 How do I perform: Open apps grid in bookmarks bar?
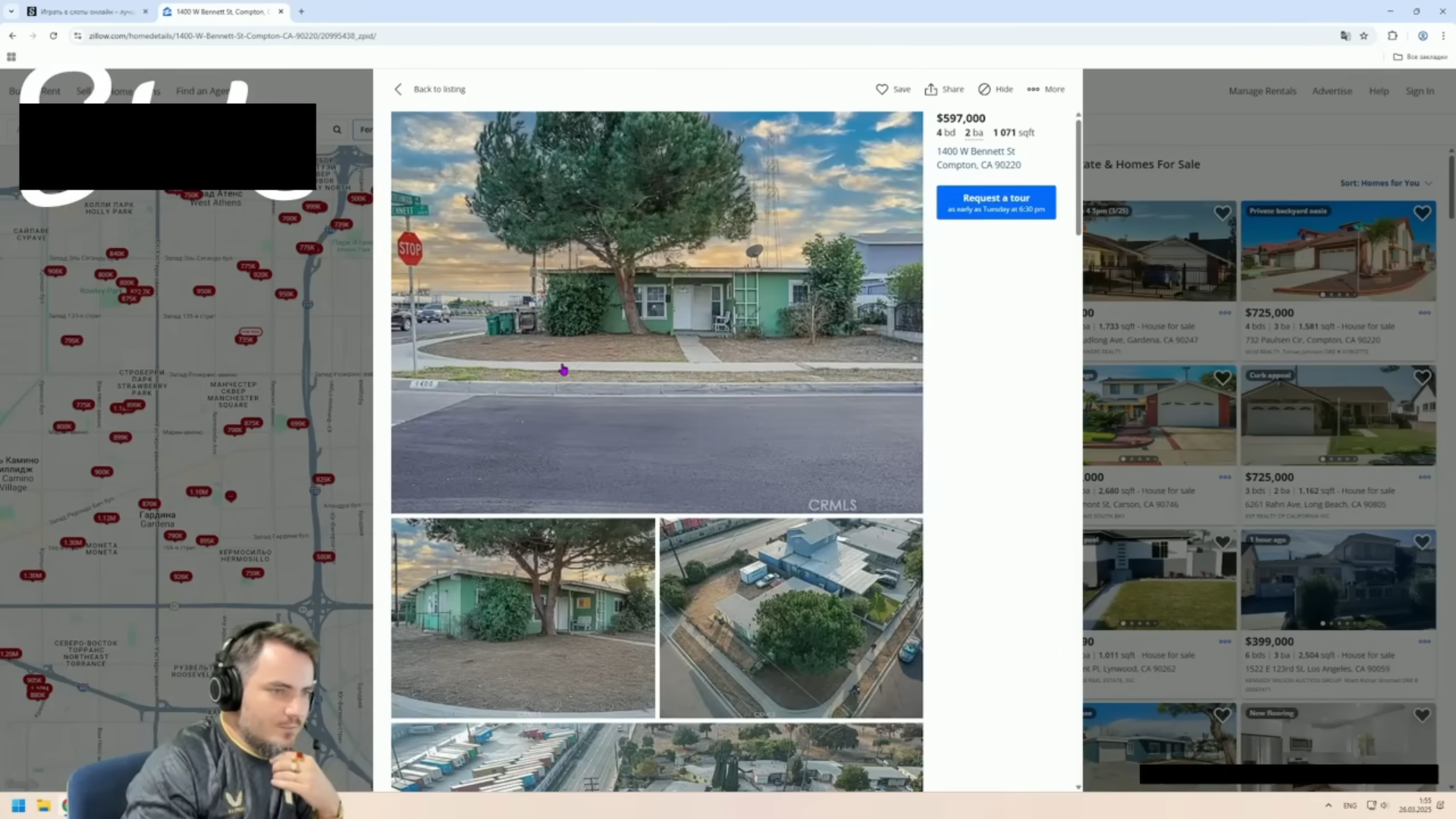click(11, 57)
